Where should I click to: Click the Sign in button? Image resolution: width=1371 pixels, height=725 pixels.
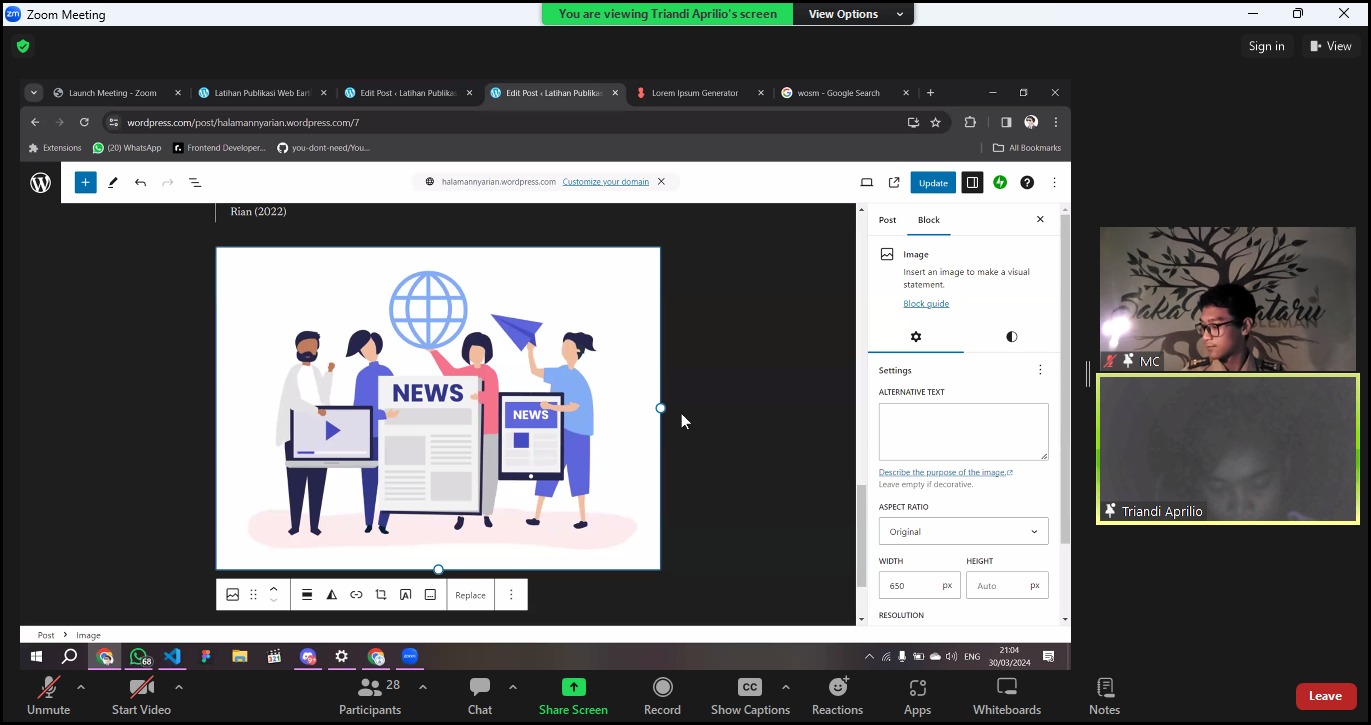tap(1266, 46)
